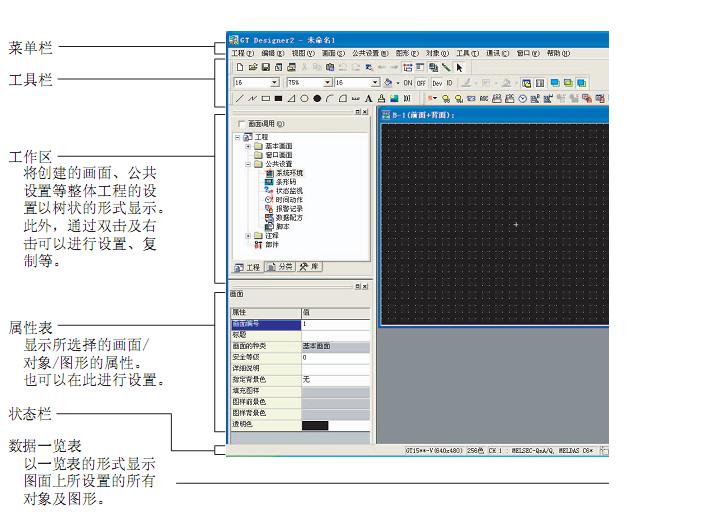Click the 系统环境 tree item
The height and width of the screenshot is (512, 720).
click(288, 173)
